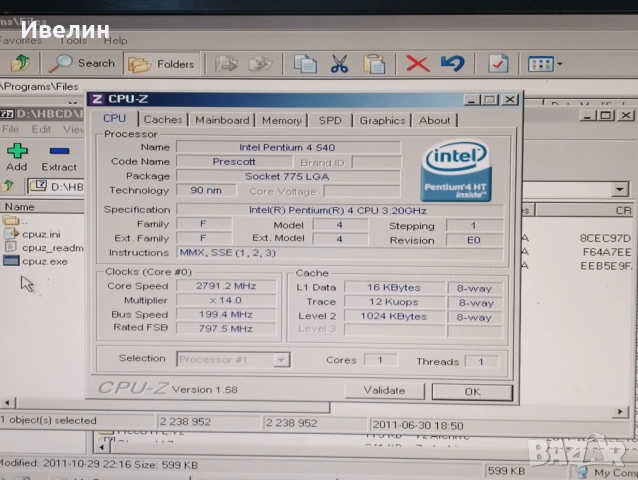Toggle the Folders pane button
This screenshot has width=638, height=480.
162,64
